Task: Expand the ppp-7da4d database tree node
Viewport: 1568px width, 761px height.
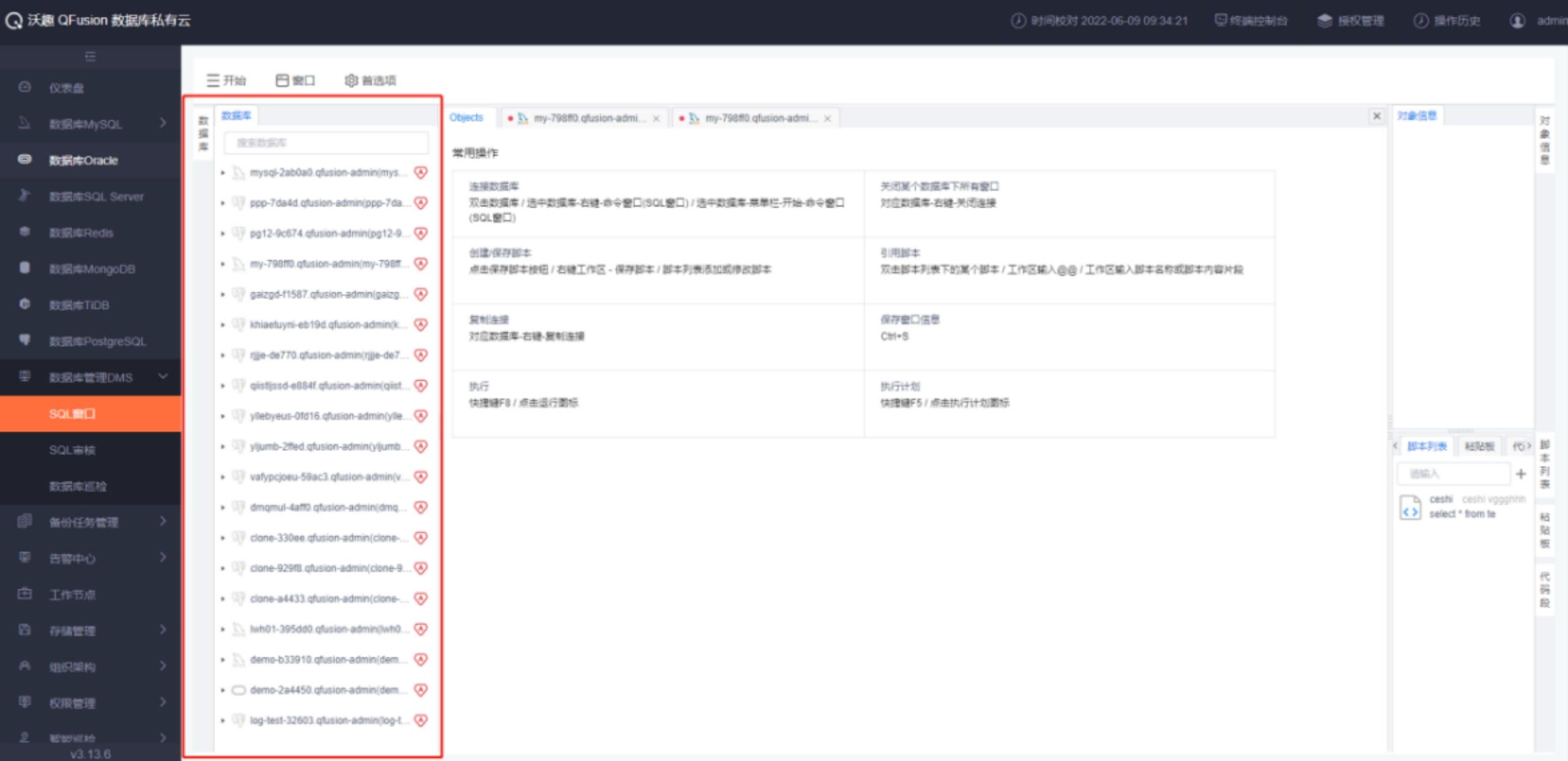Action: [223, 203]
